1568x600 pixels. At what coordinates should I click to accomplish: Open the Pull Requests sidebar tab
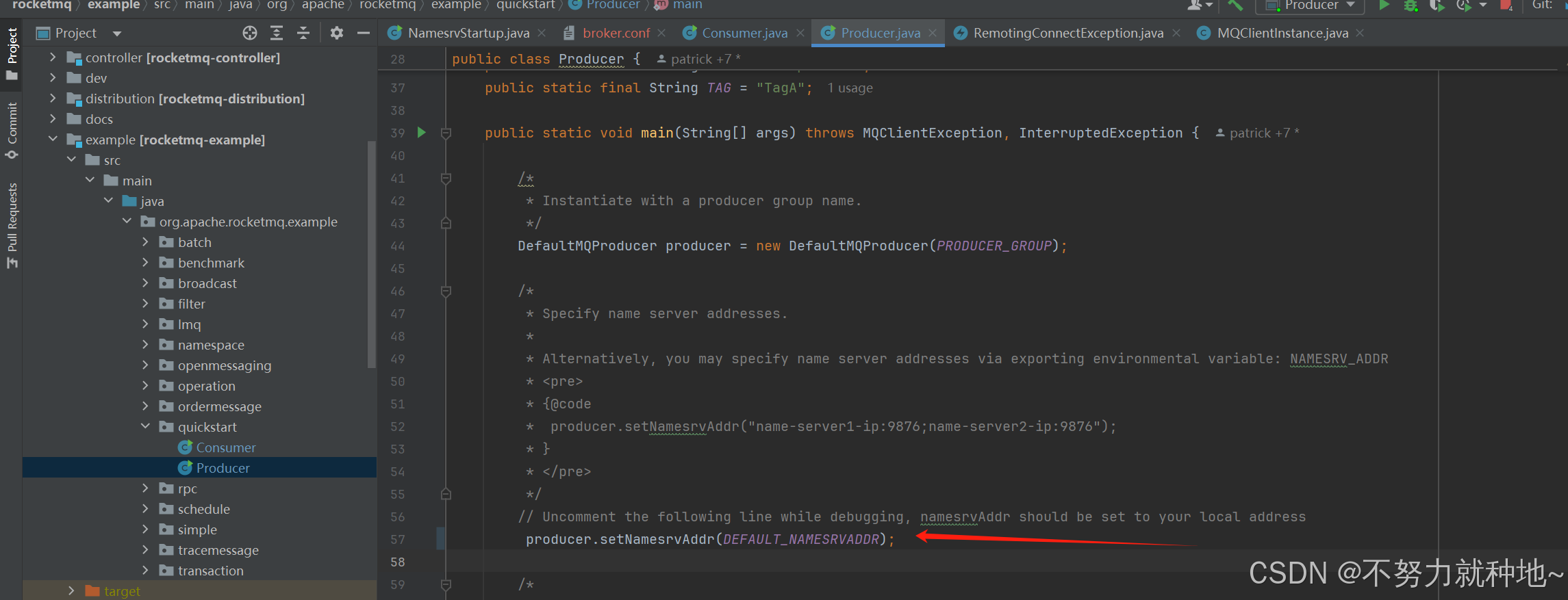tap(12, 226)
